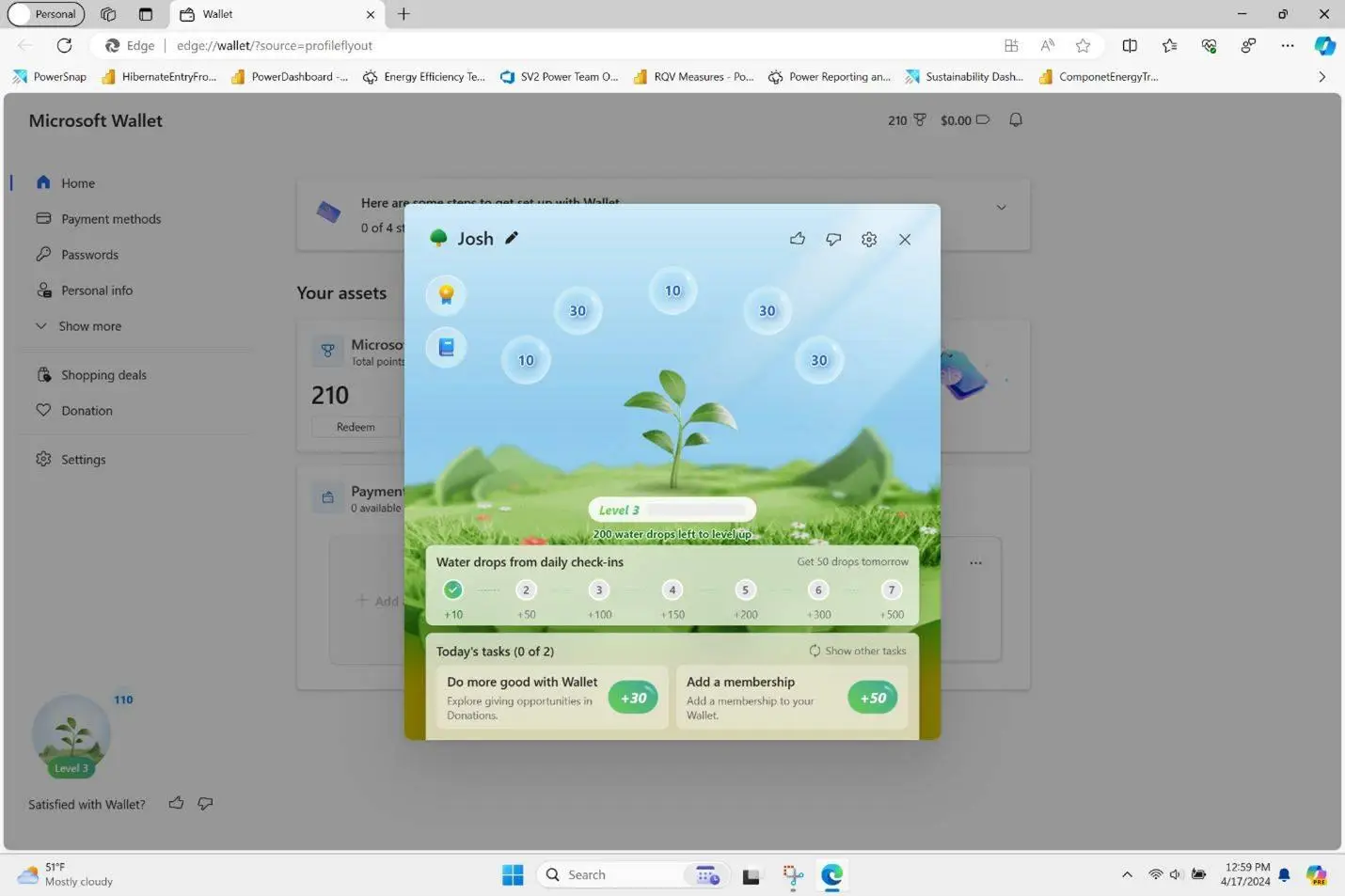Image resolution: width=1345 pixels, height=896 pixels.
Task: Open Copilot from the Edge toolbar
Action: [1324, 45]
